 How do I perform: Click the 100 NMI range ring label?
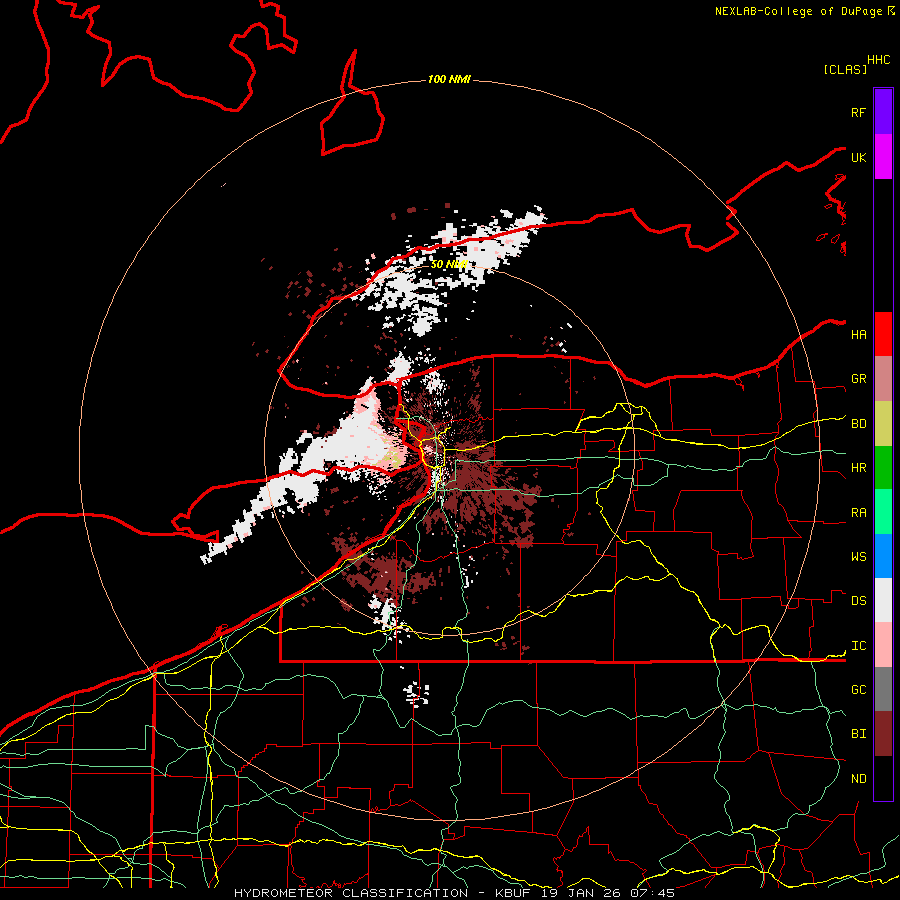point(449,79)
